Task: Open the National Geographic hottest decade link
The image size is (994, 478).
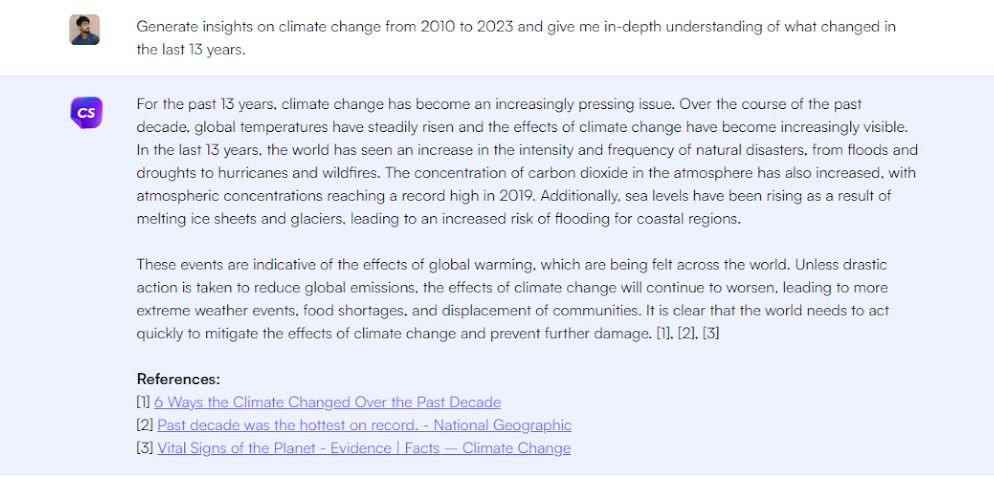Action: (364, 425)
